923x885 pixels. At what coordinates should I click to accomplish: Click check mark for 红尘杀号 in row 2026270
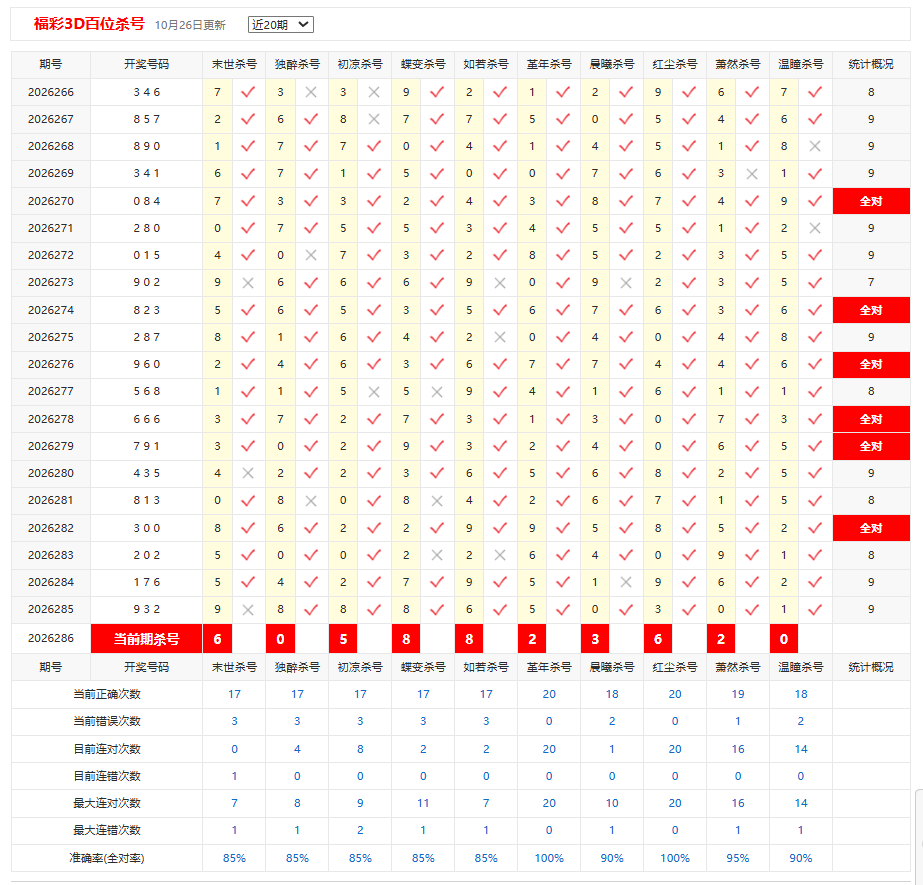click(x=689, y=201)
